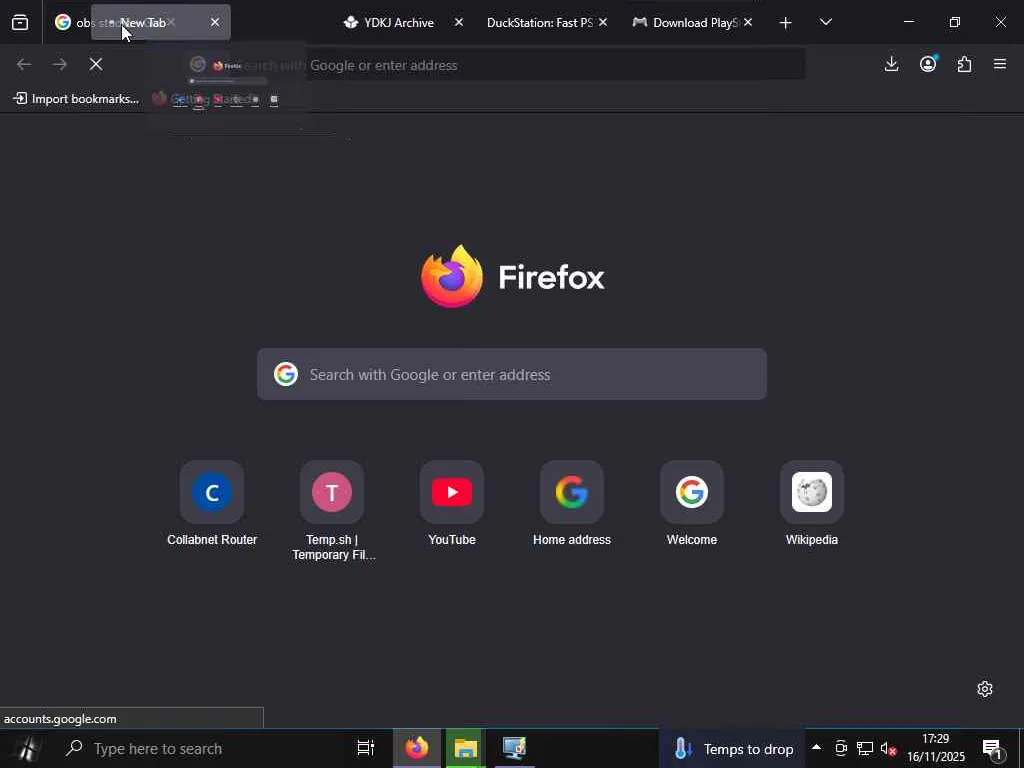Go forward one page
The image size is (1024, 768).
59,64
